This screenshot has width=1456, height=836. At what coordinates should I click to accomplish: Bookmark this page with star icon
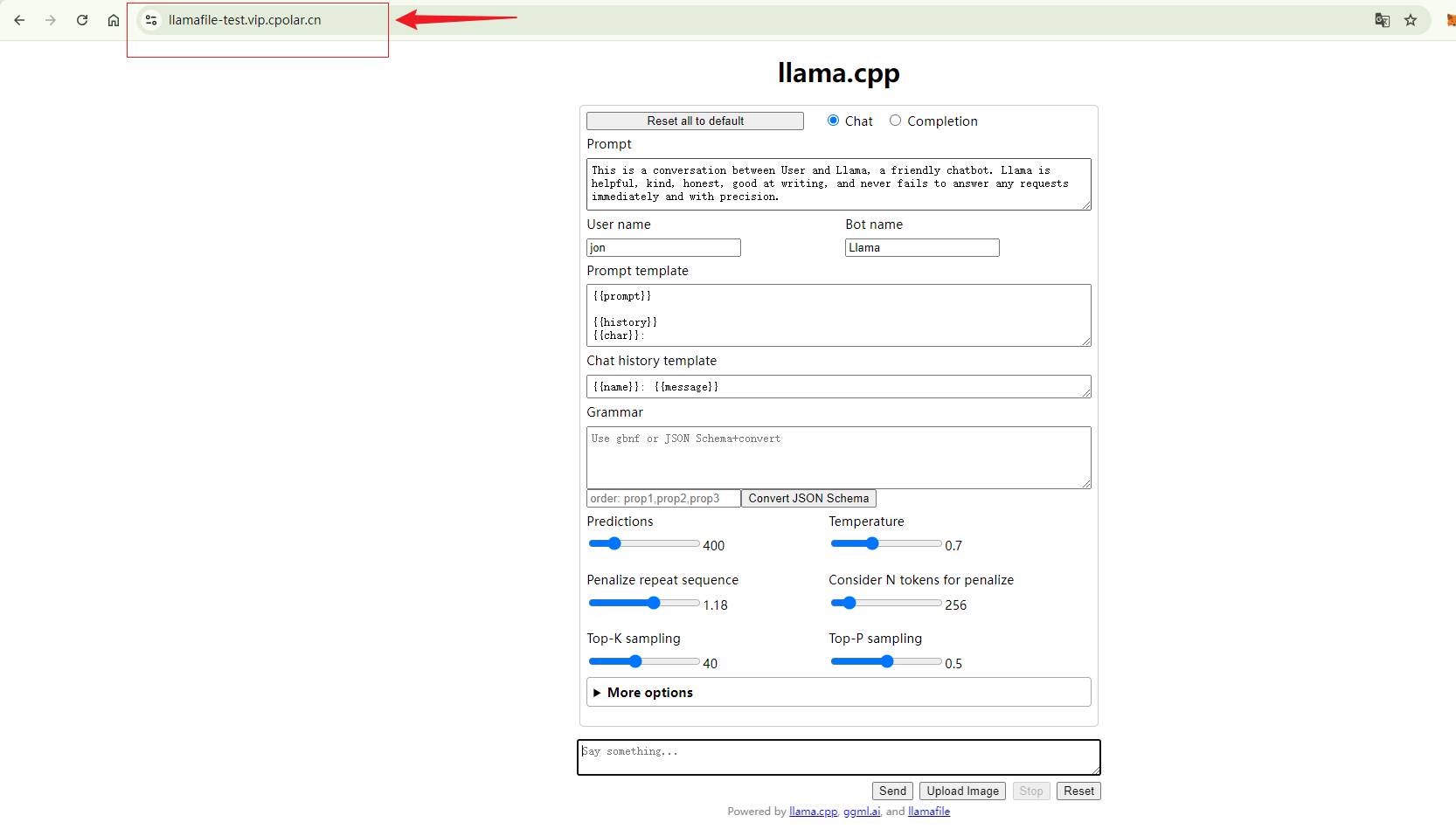(1411, 20)
